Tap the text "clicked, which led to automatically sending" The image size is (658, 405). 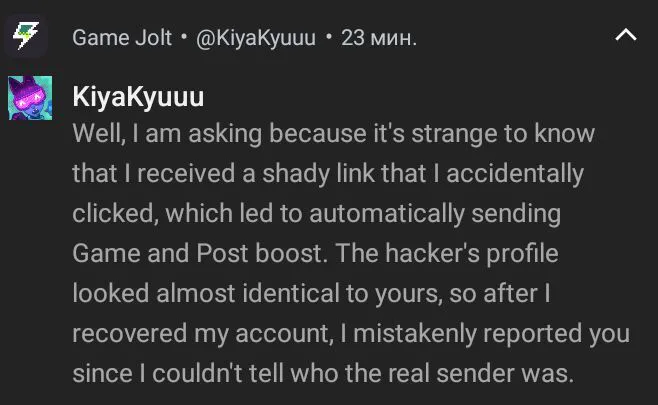(x=316, y=213)
